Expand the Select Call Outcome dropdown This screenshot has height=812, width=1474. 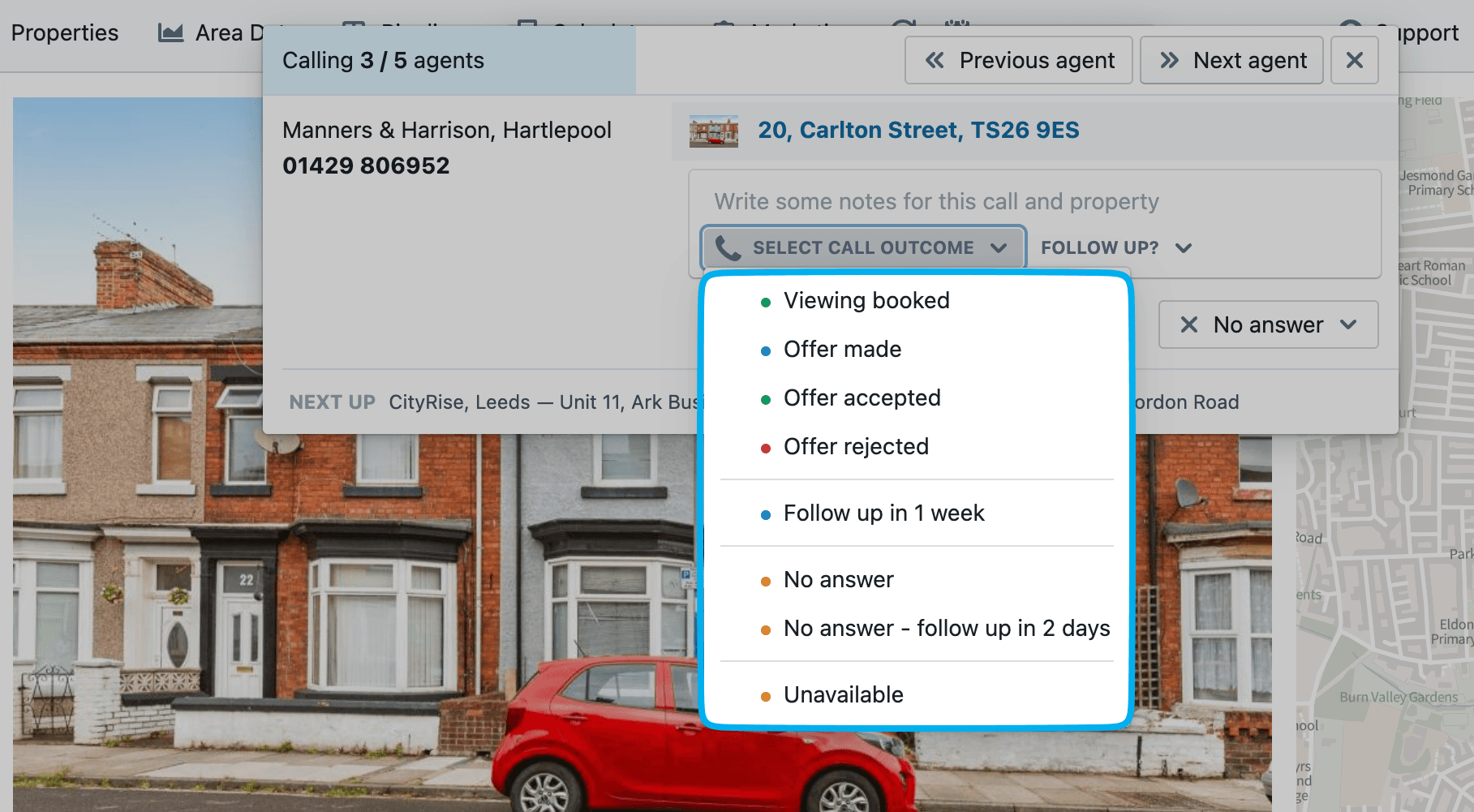click(x=863, y=247)
